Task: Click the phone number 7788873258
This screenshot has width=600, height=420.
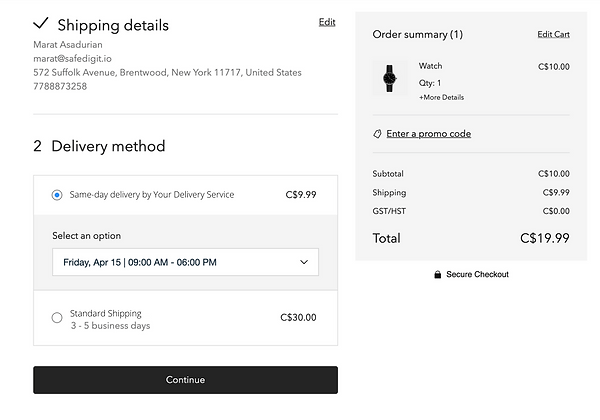Action: click(x=60, y=86)
